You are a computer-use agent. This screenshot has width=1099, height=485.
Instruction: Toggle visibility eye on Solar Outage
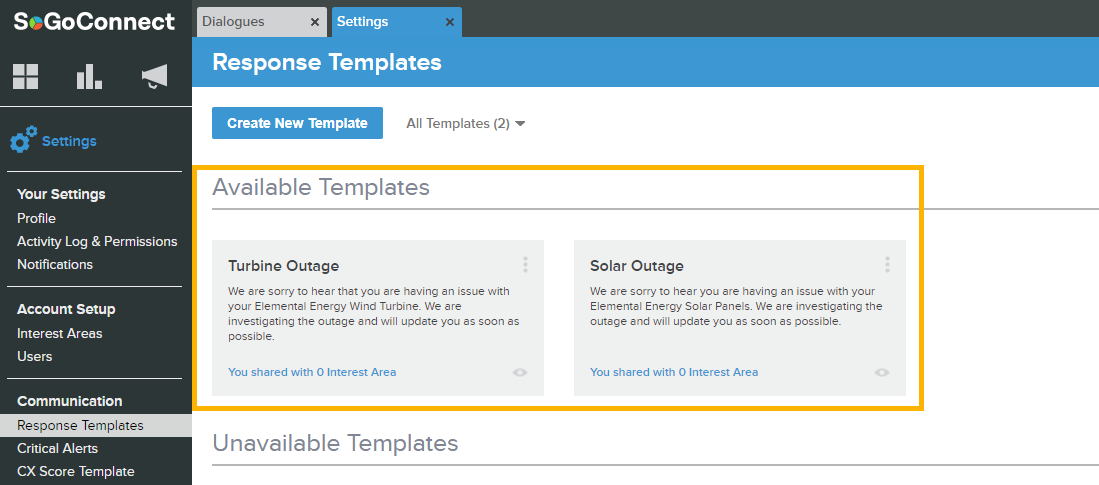[x=882, y=372]
